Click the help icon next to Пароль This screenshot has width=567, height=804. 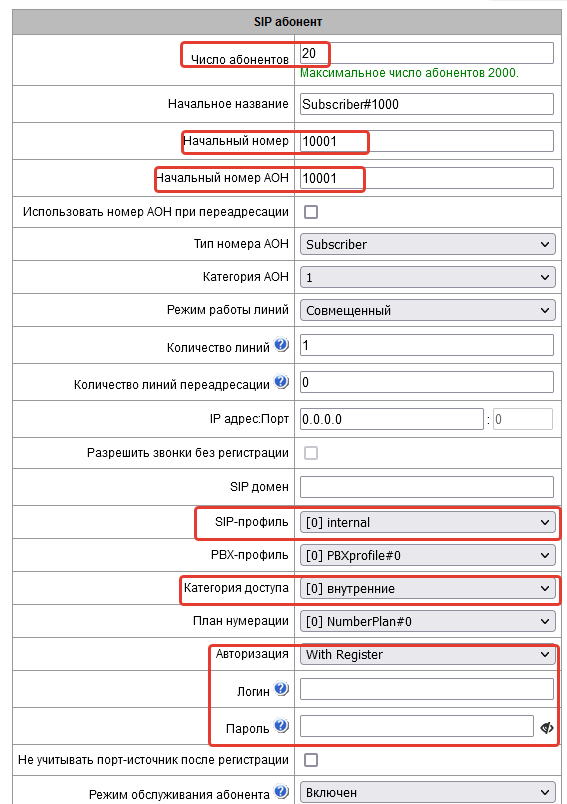281,726
